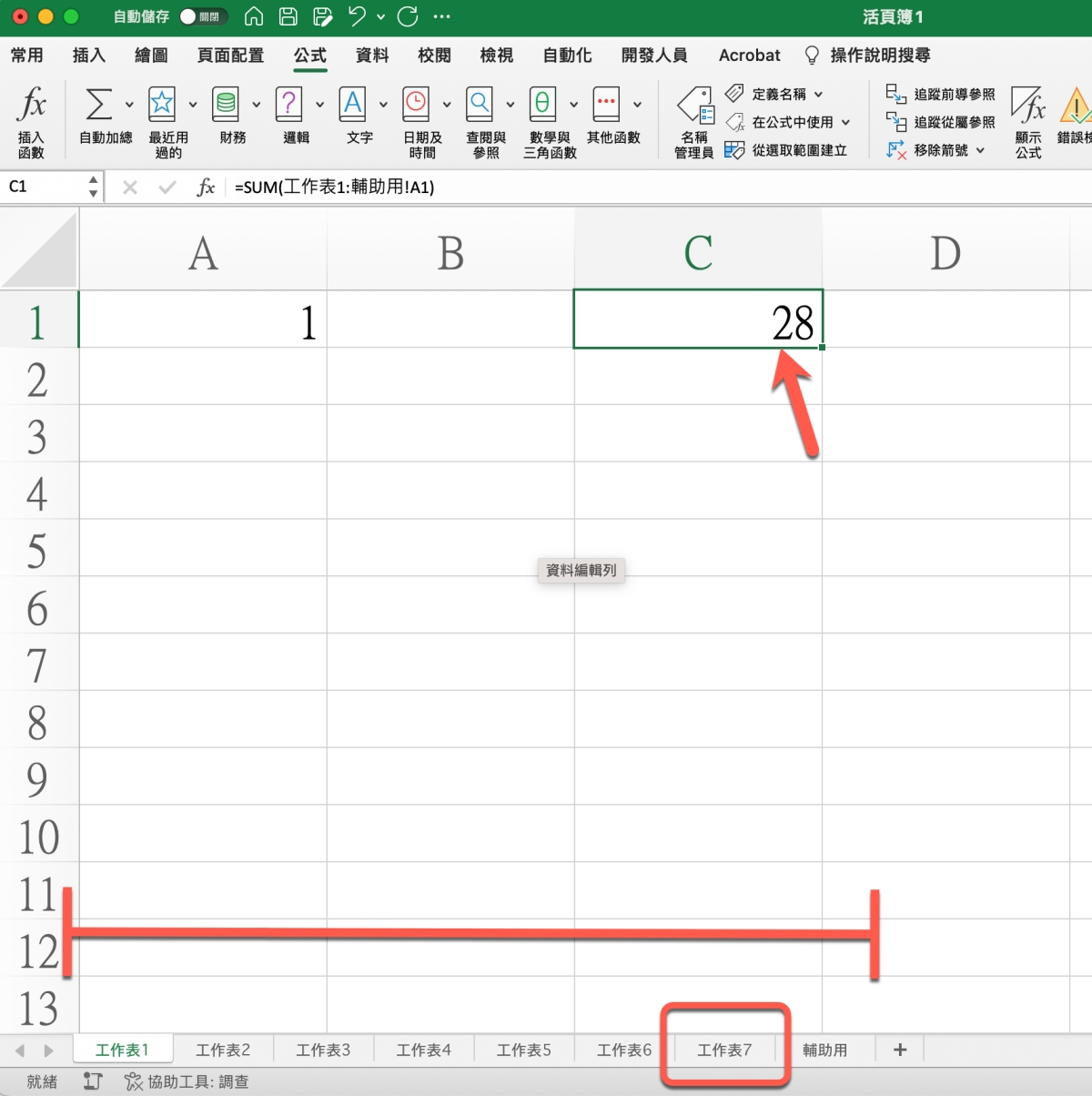
Task: Click the formula bar fx button
Action: coord(206,187)
